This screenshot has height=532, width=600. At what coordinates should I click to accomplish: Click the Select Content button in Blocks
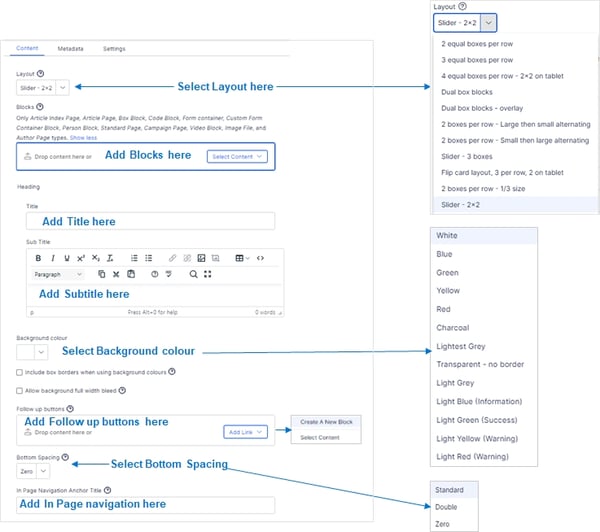tap(238, 156)
